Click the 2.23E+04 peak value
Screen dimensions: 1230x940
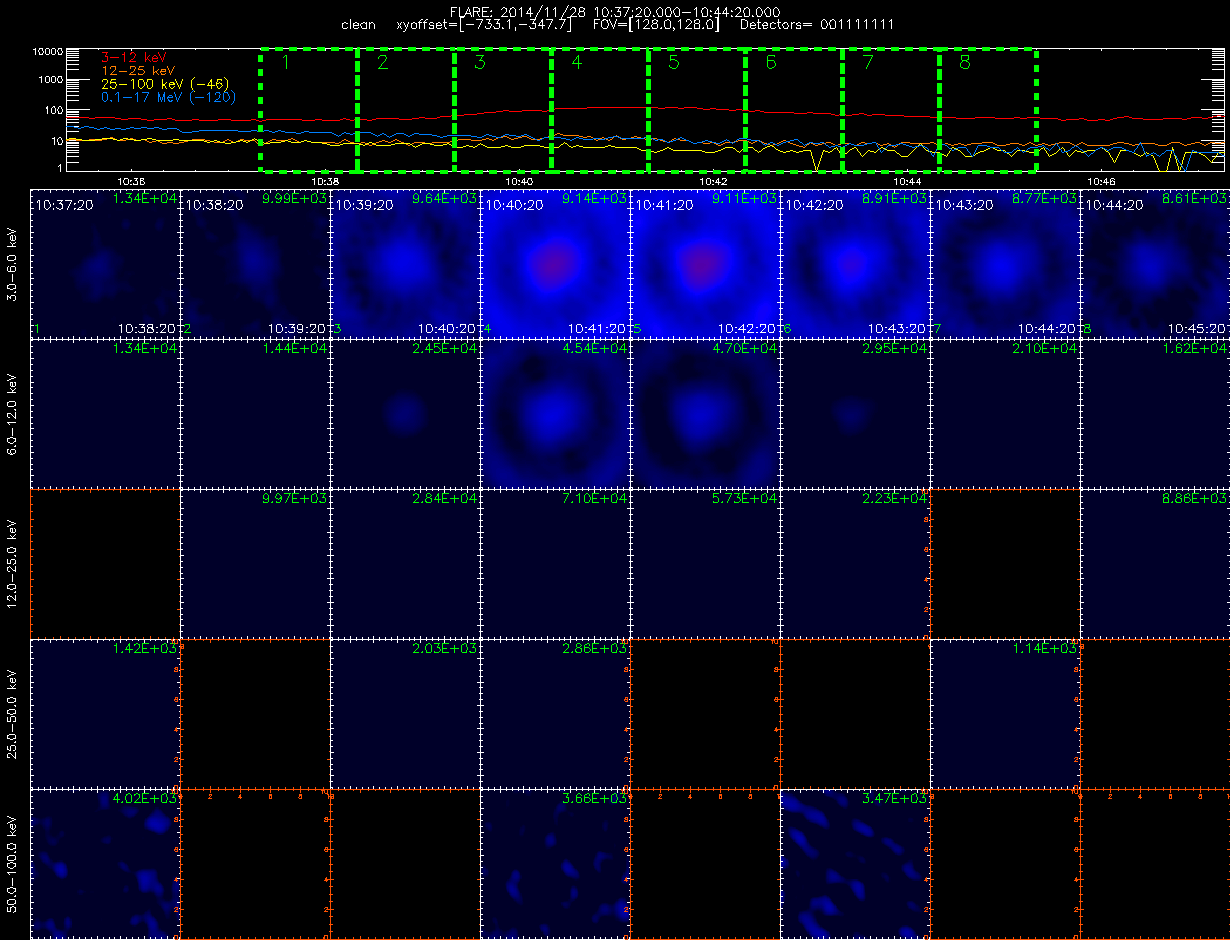pyautogui.click(x=895, y=499)
